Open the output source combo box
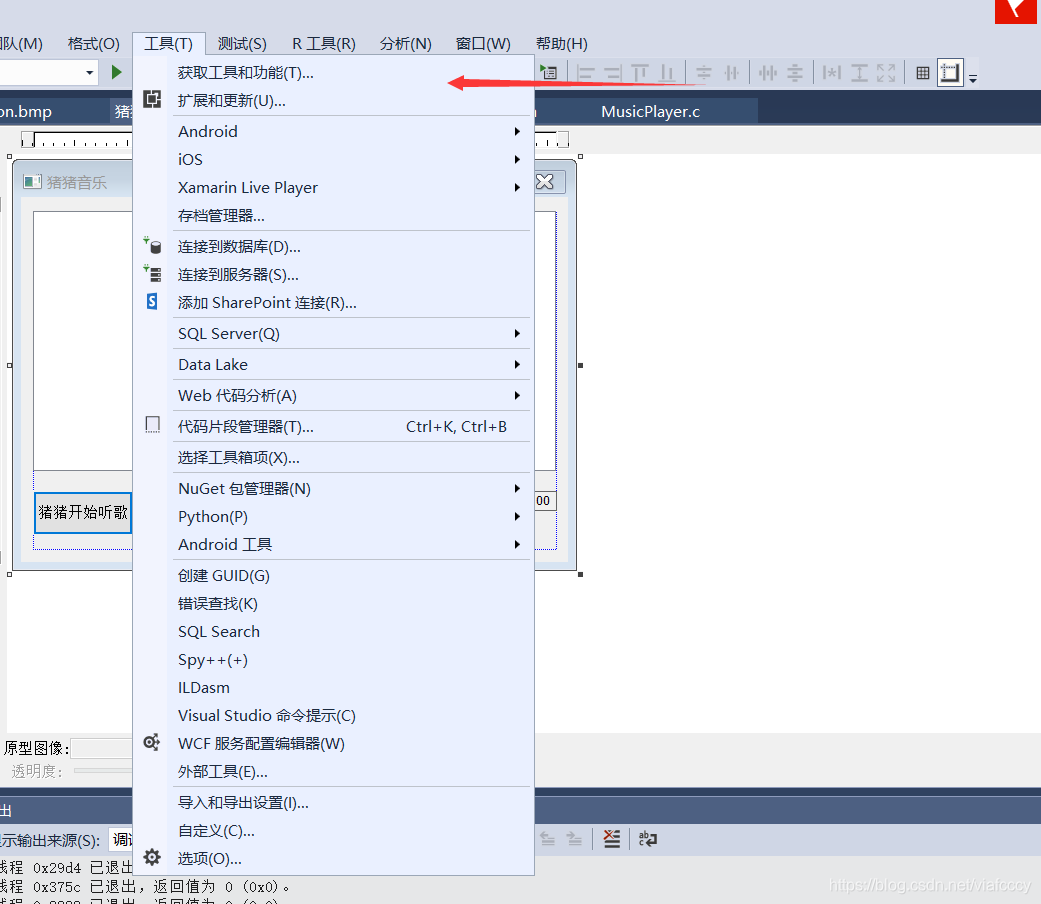Screen dimensions: 1041x904 pyautogui.click(x=121, y=840)
